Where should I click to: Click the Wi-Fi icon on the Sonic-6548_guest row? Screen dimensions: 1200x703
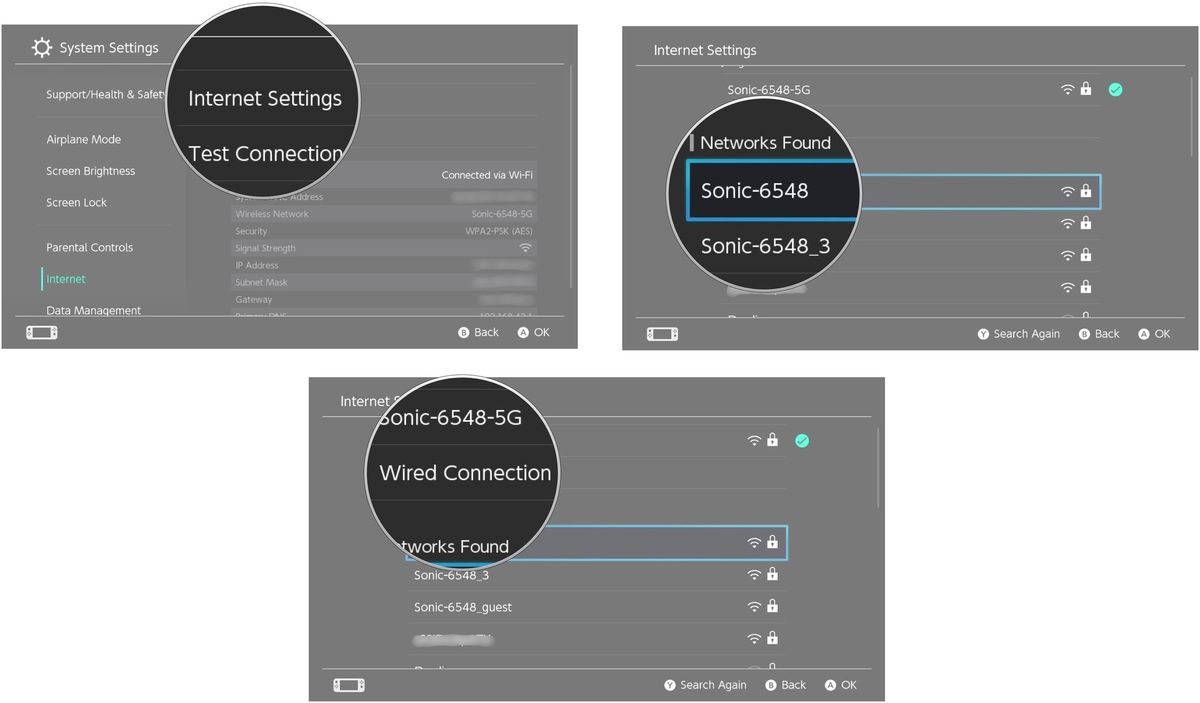tap(754, 606)
